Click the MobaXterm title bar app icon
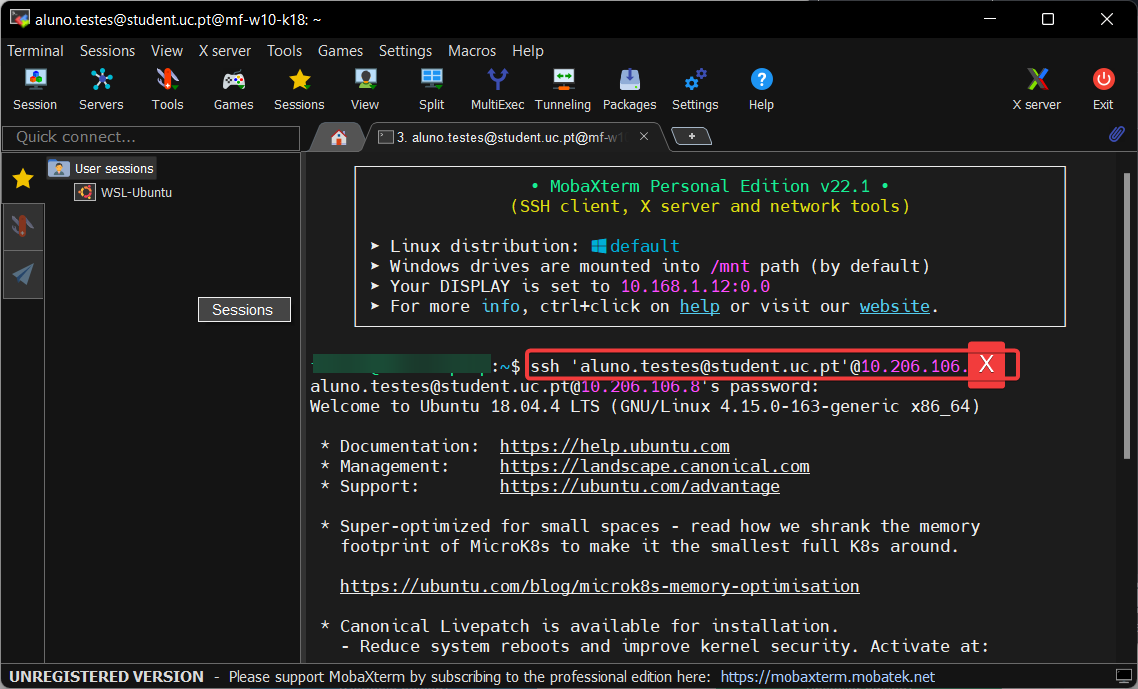Screen dimensions: 1138x689 (x=20, y=19)
